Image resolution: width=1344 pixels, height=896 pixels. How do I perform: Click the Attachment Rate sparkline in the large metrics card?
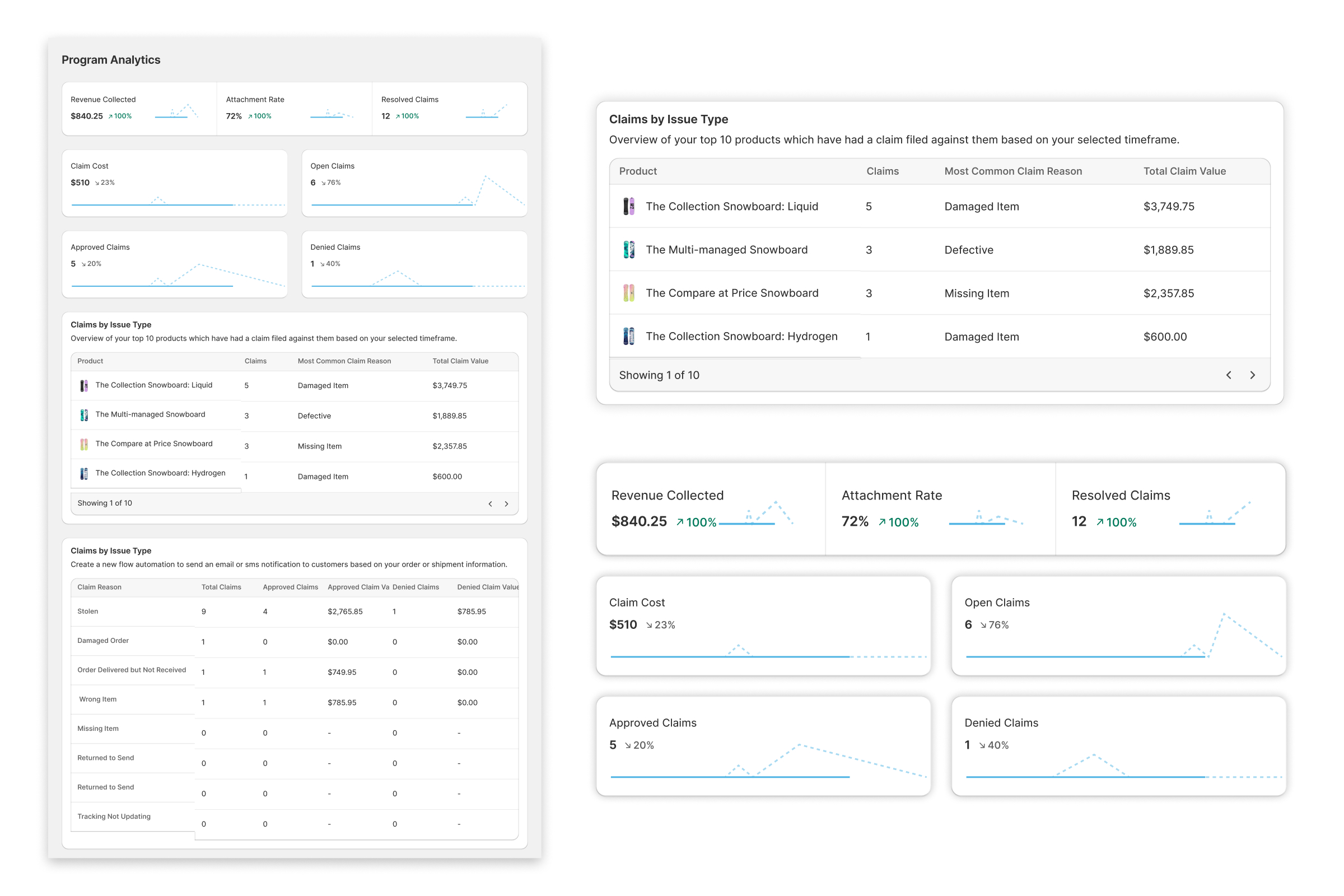[x=986, y=517]
